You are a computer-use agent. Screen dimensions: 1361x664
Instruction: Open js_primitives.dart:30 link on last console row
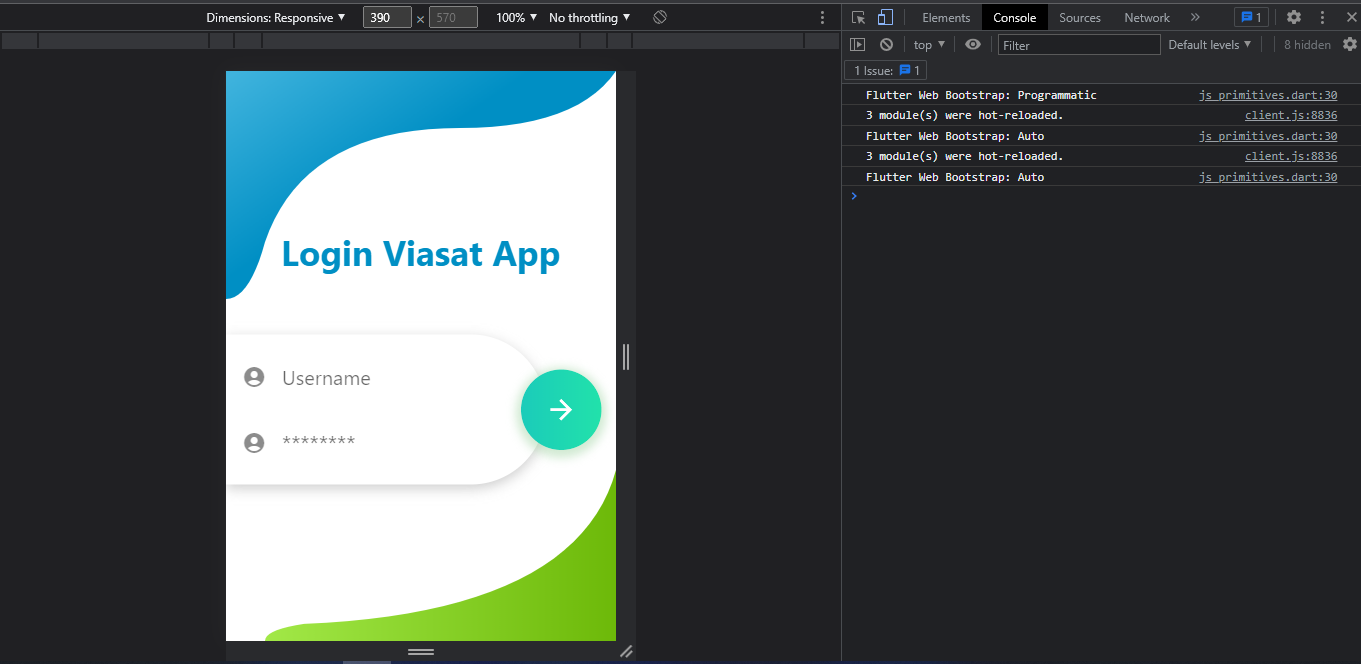coord(1268,177)
